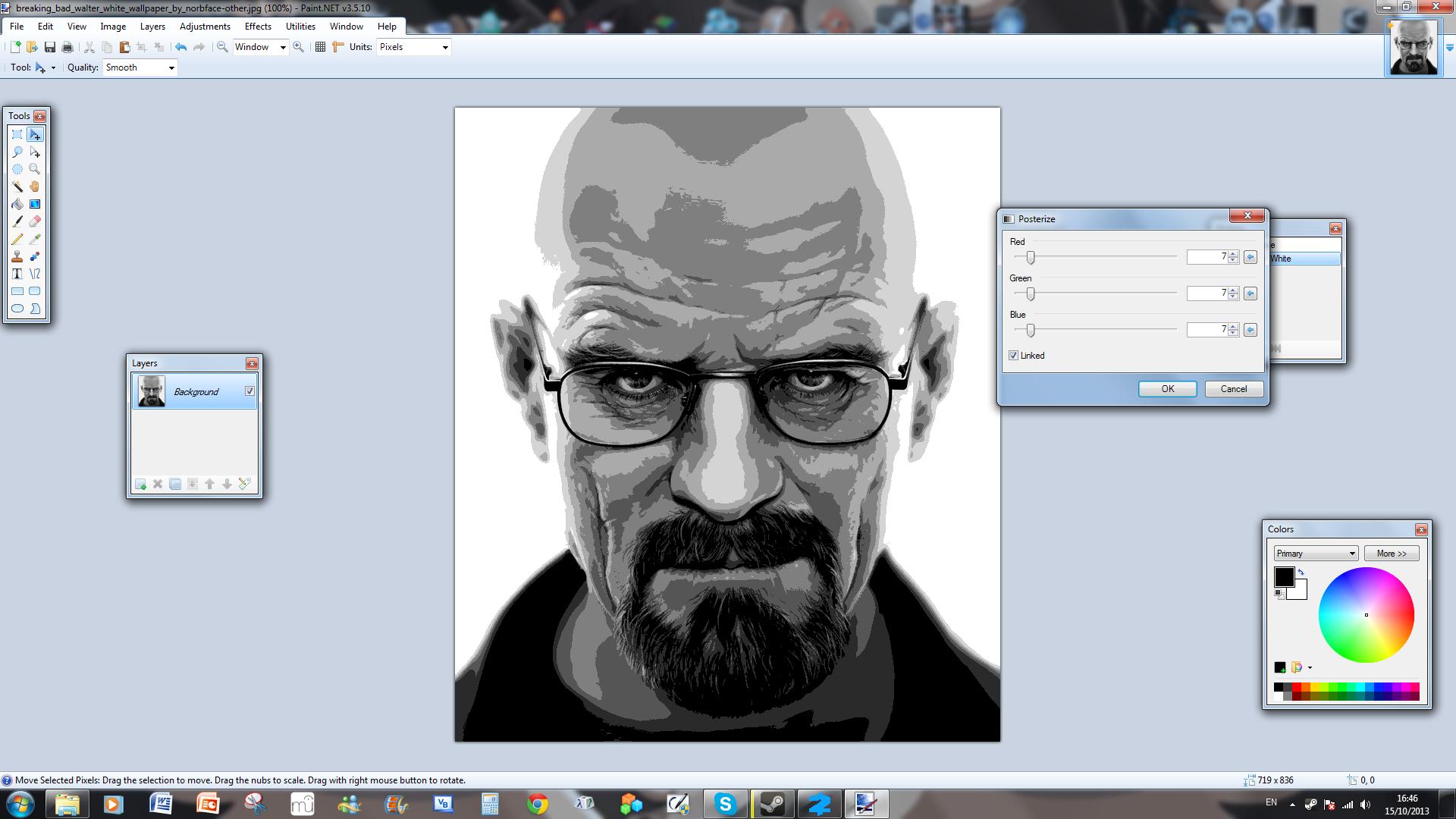Choose the Pan hand tool
This screenshot has width=1456, height=819.
(x=35, y=187)
